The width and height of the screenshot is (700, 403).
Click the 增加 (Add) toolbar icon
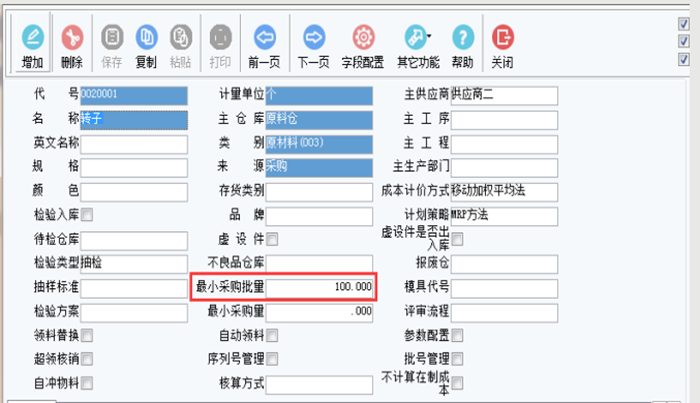33,46
